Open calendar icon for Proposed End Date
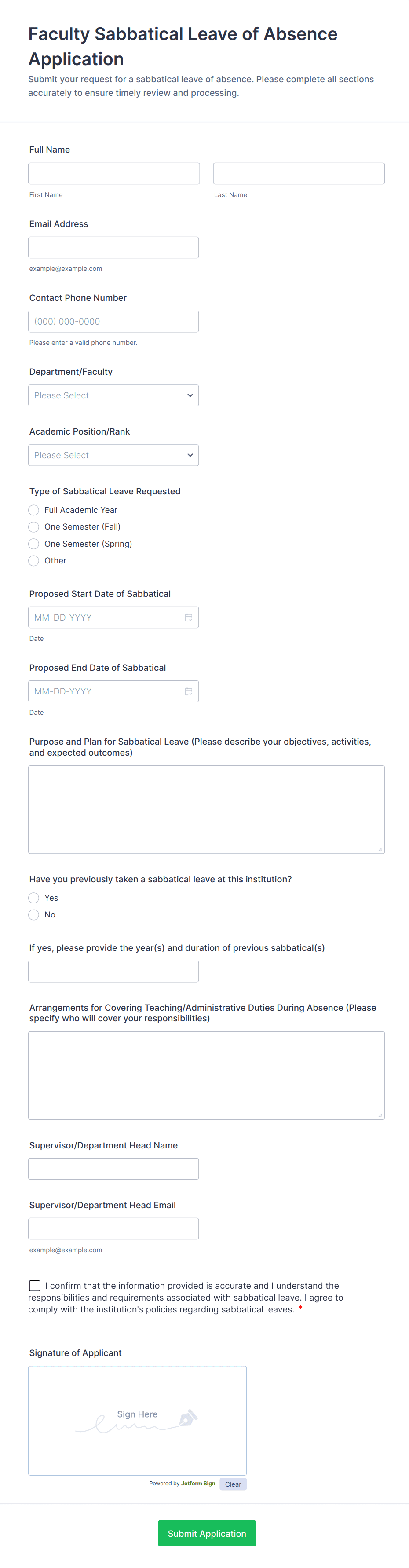The image size is (409, 1568). coord(189,691)
